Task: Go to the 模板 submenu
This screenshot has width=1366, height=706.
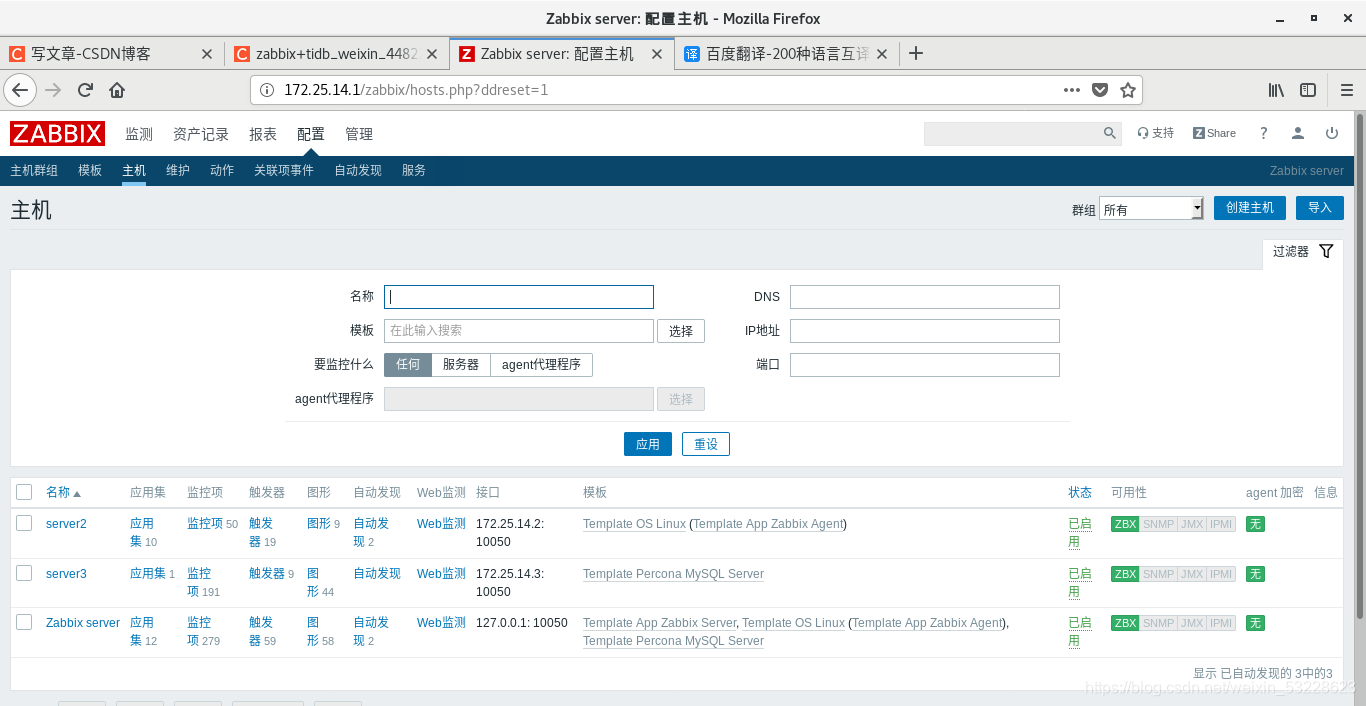Action: click(90, 171)
